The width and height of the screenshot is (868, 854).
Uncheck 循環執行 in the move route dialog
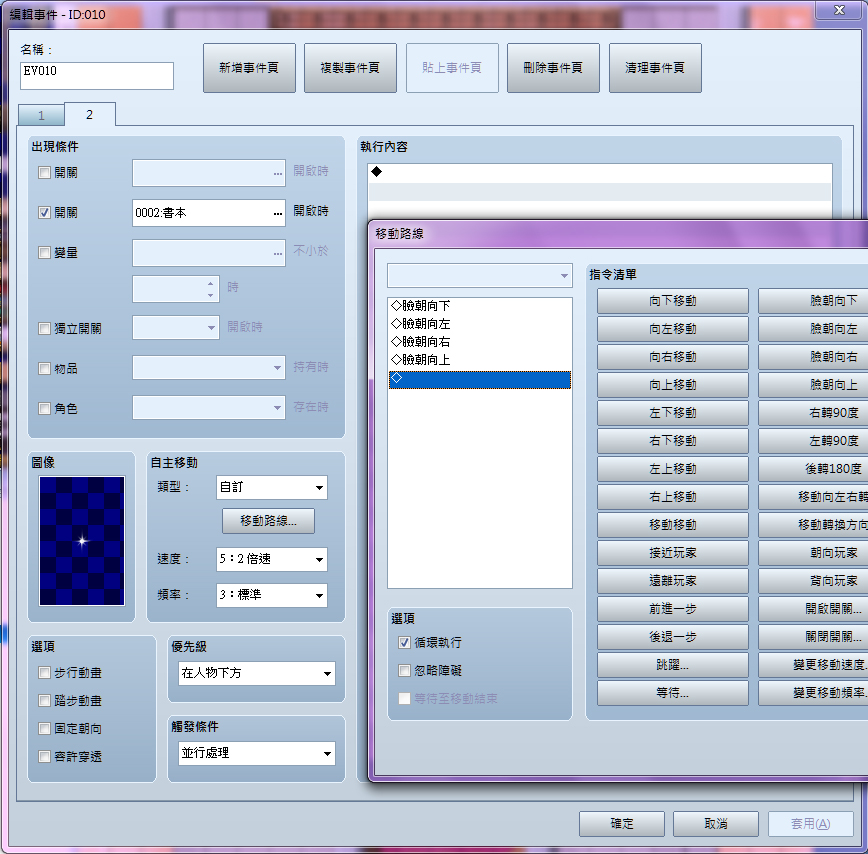click(x=405, y=643)
